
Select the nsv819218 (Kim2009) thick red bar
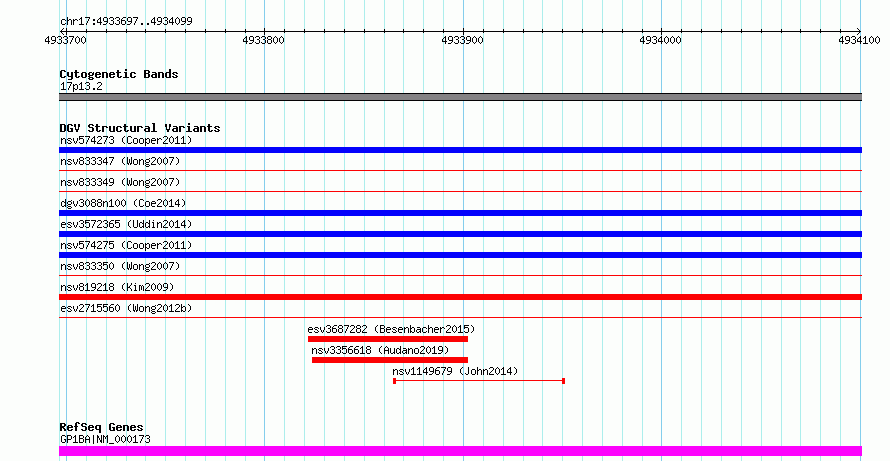[x=460, y=297]
